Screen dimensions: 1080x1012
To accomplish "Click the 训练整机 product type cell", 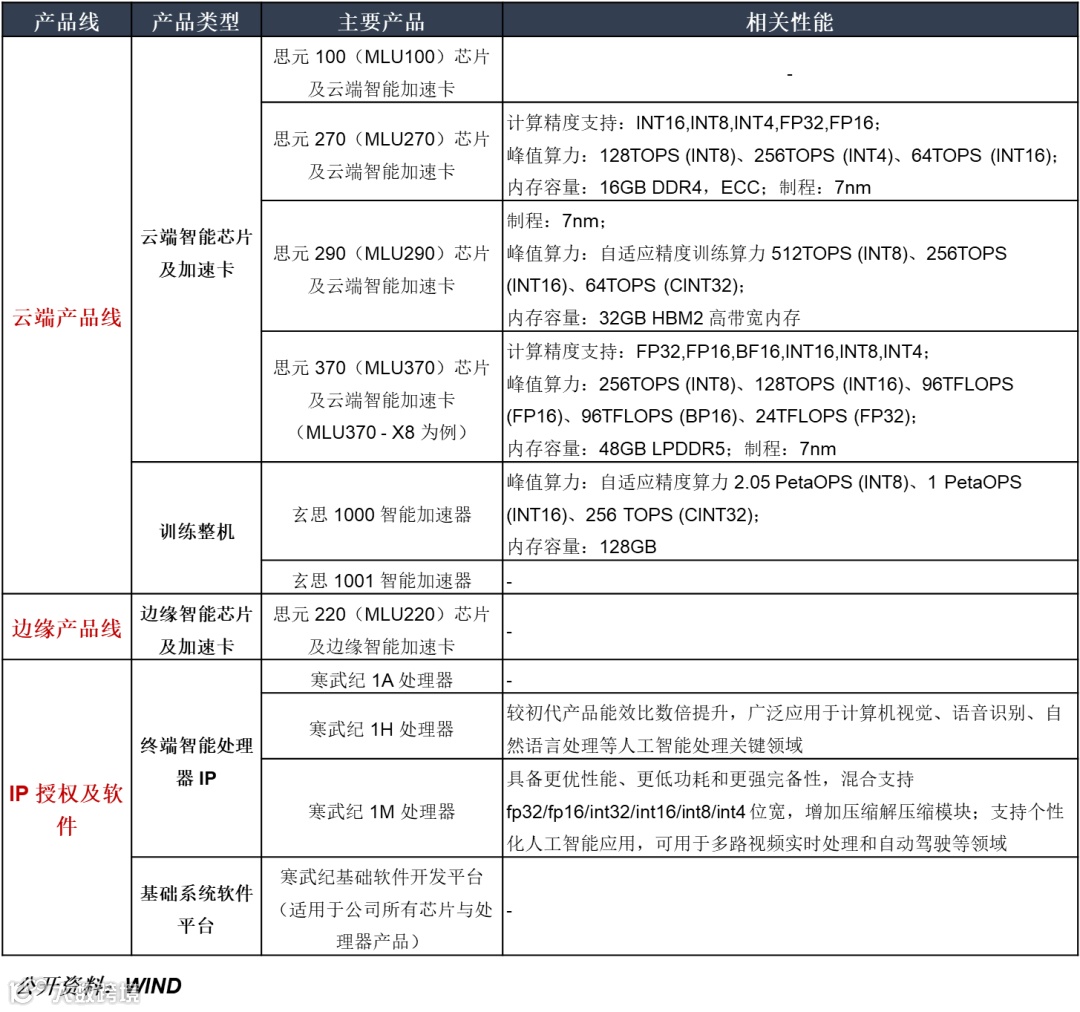I will click(x=196, y=528).
